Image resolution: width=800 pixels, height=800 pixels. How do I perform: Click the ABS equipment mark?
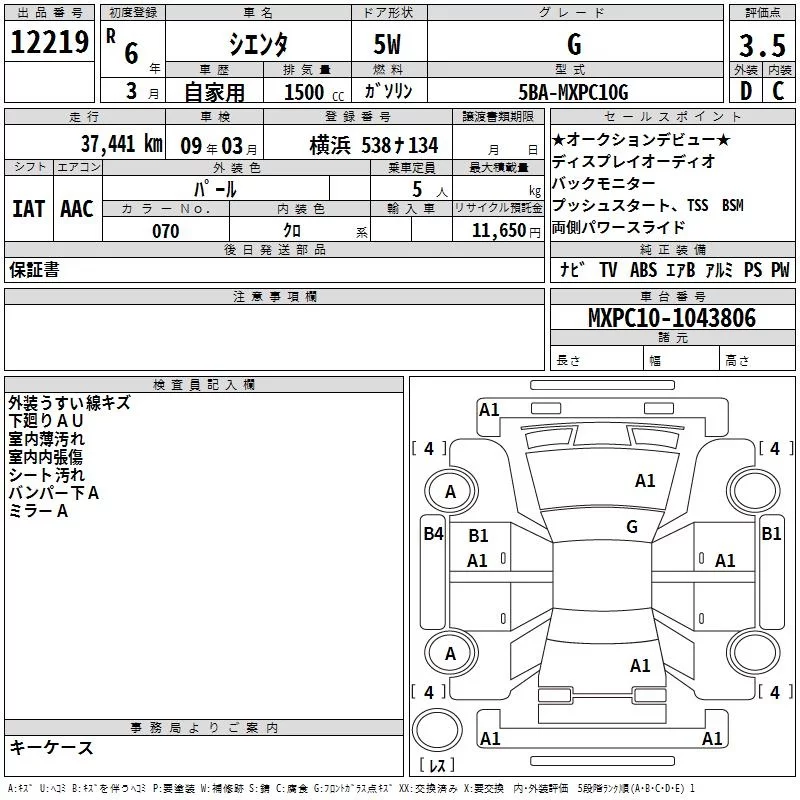coord(643,269)
